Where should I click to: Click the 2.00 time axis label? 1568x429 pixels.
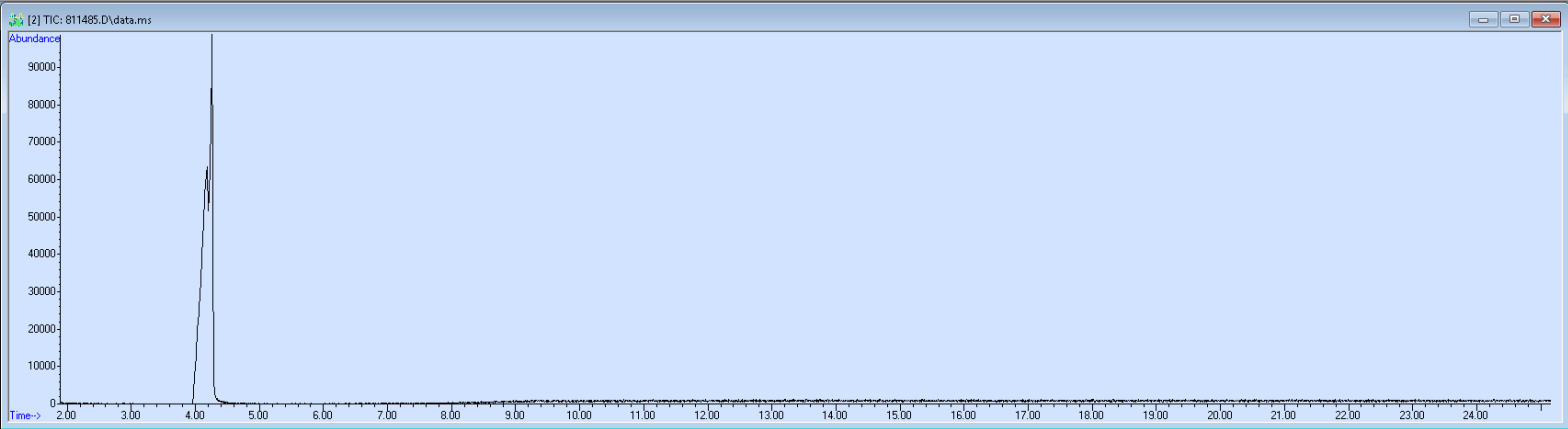click(x=66, y=414)
